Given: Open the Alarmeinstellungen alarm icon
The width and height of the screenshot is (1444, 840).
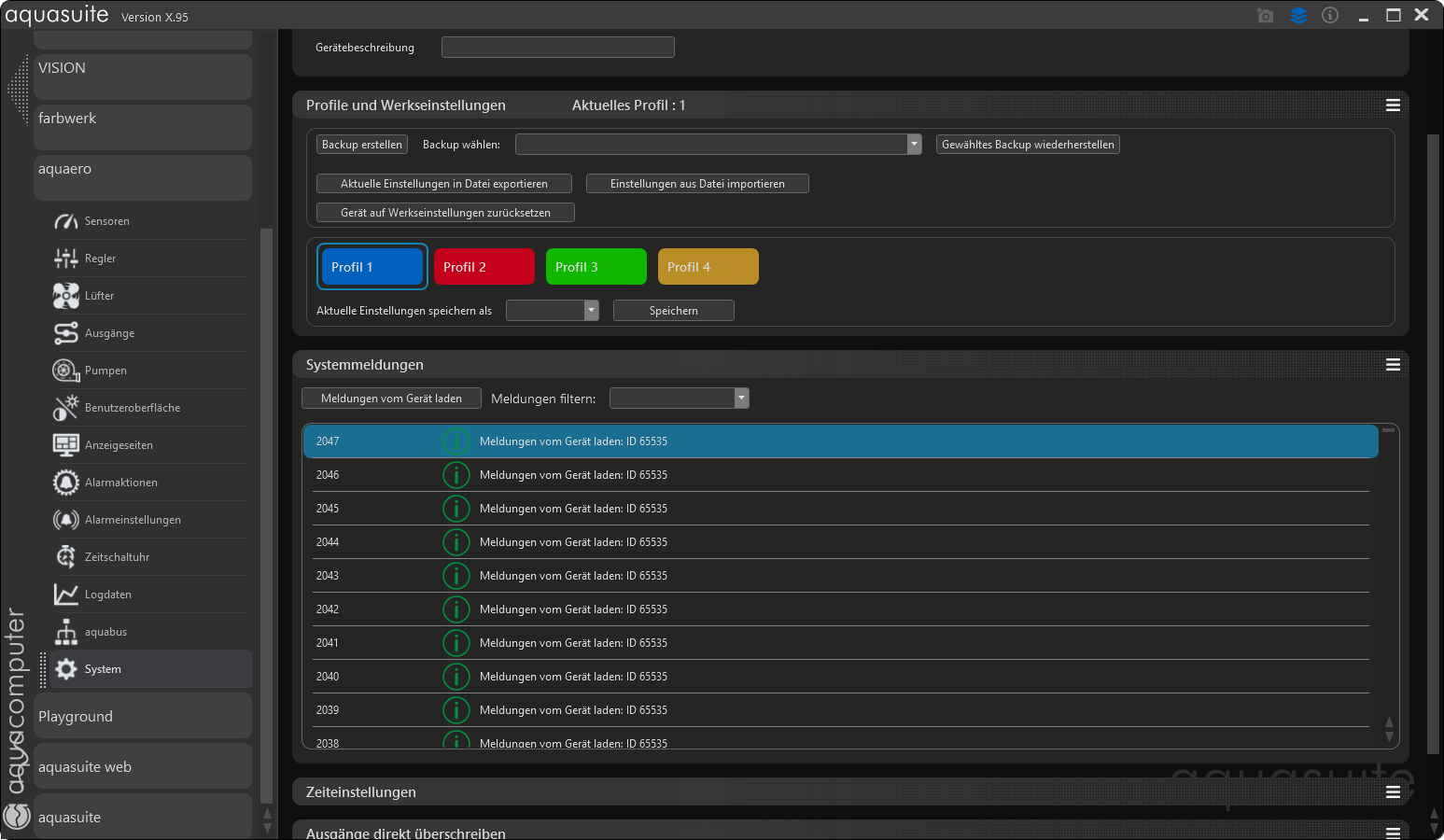Looking at the screenshot, I should point(65,520).
